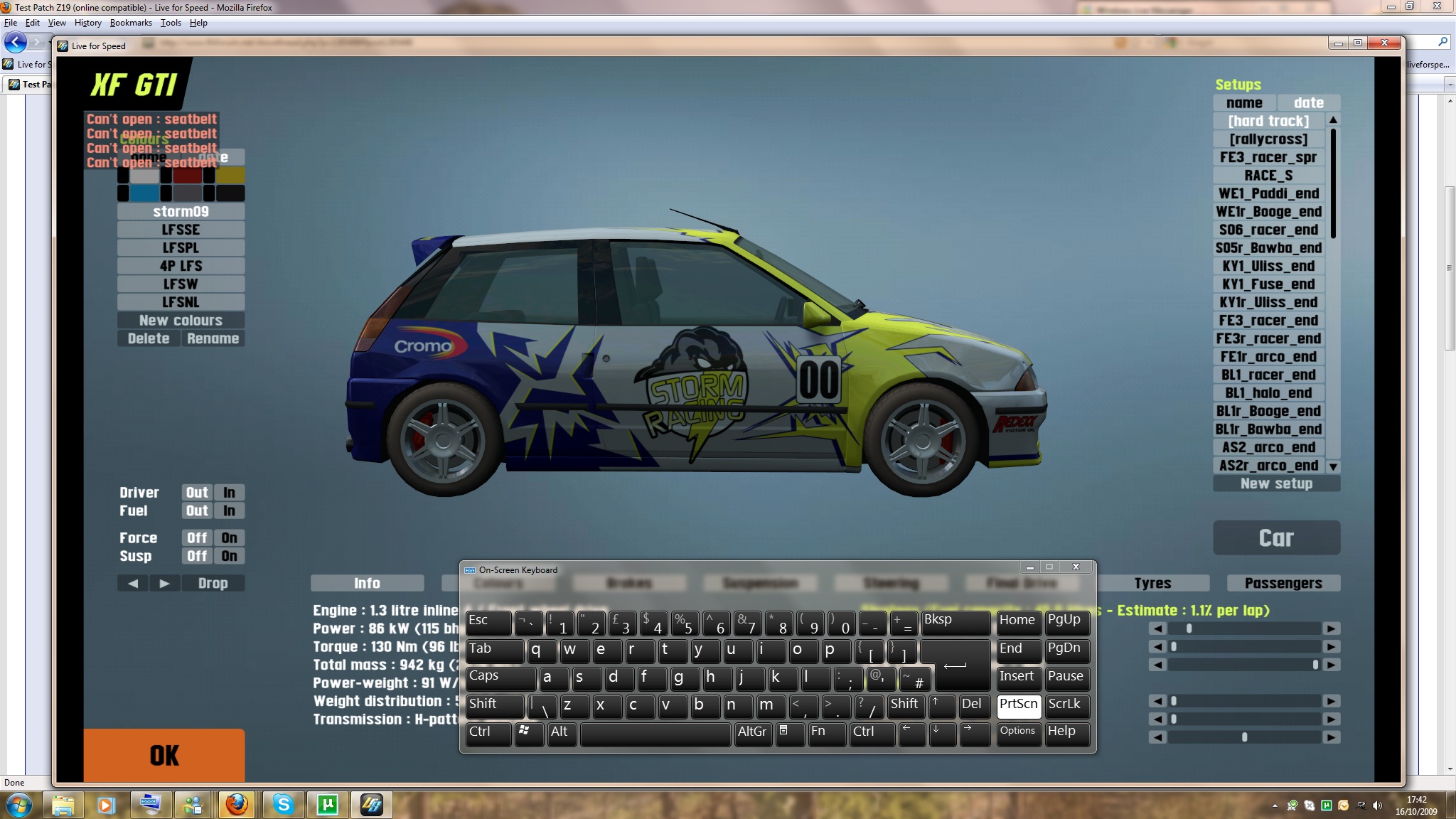Open Skype from the taskbar
The width and height of the screenshot is (1456, 819).
tap(283, 804)
